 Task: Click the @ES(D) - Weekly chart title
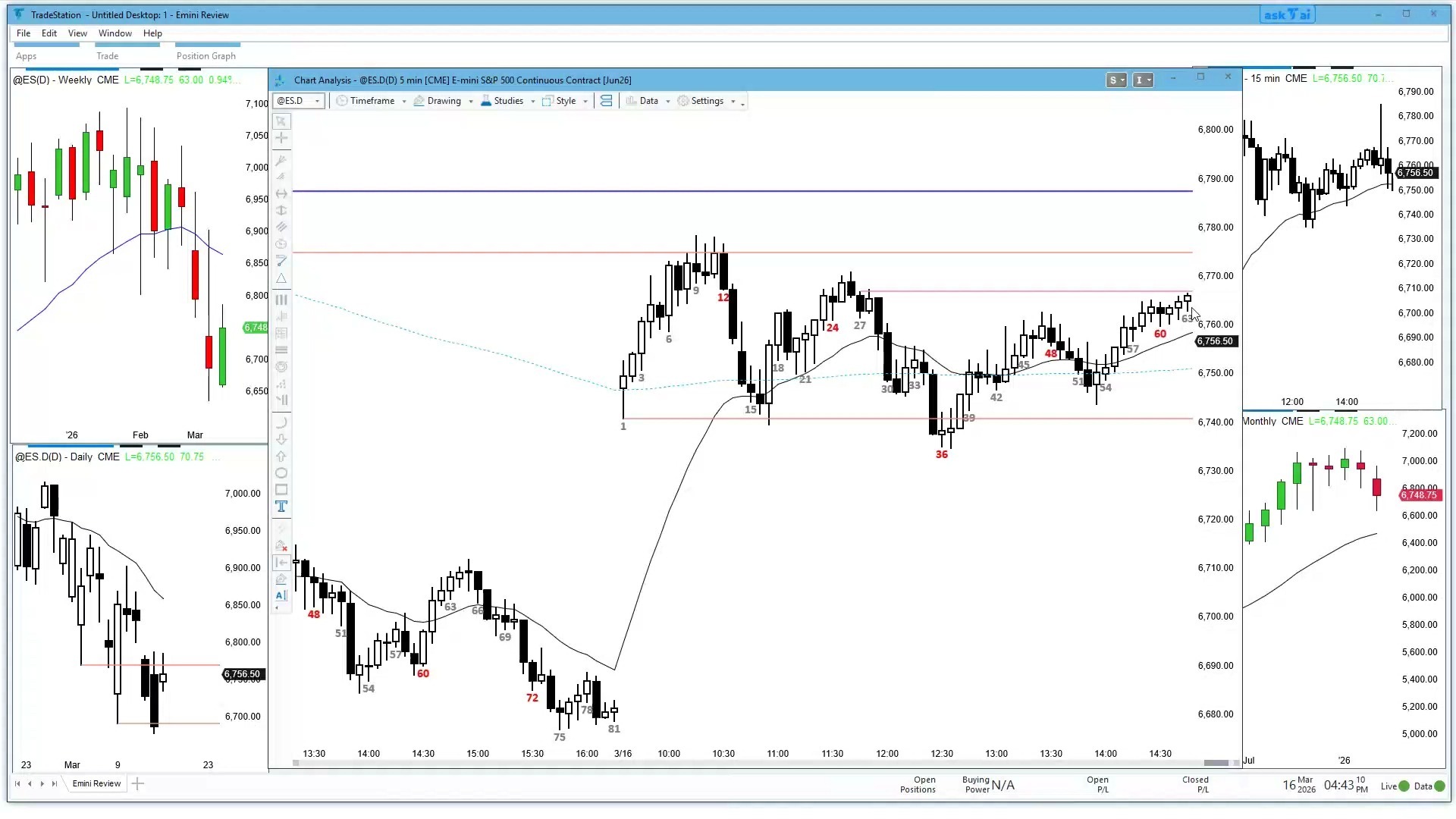tap(66, 80)
